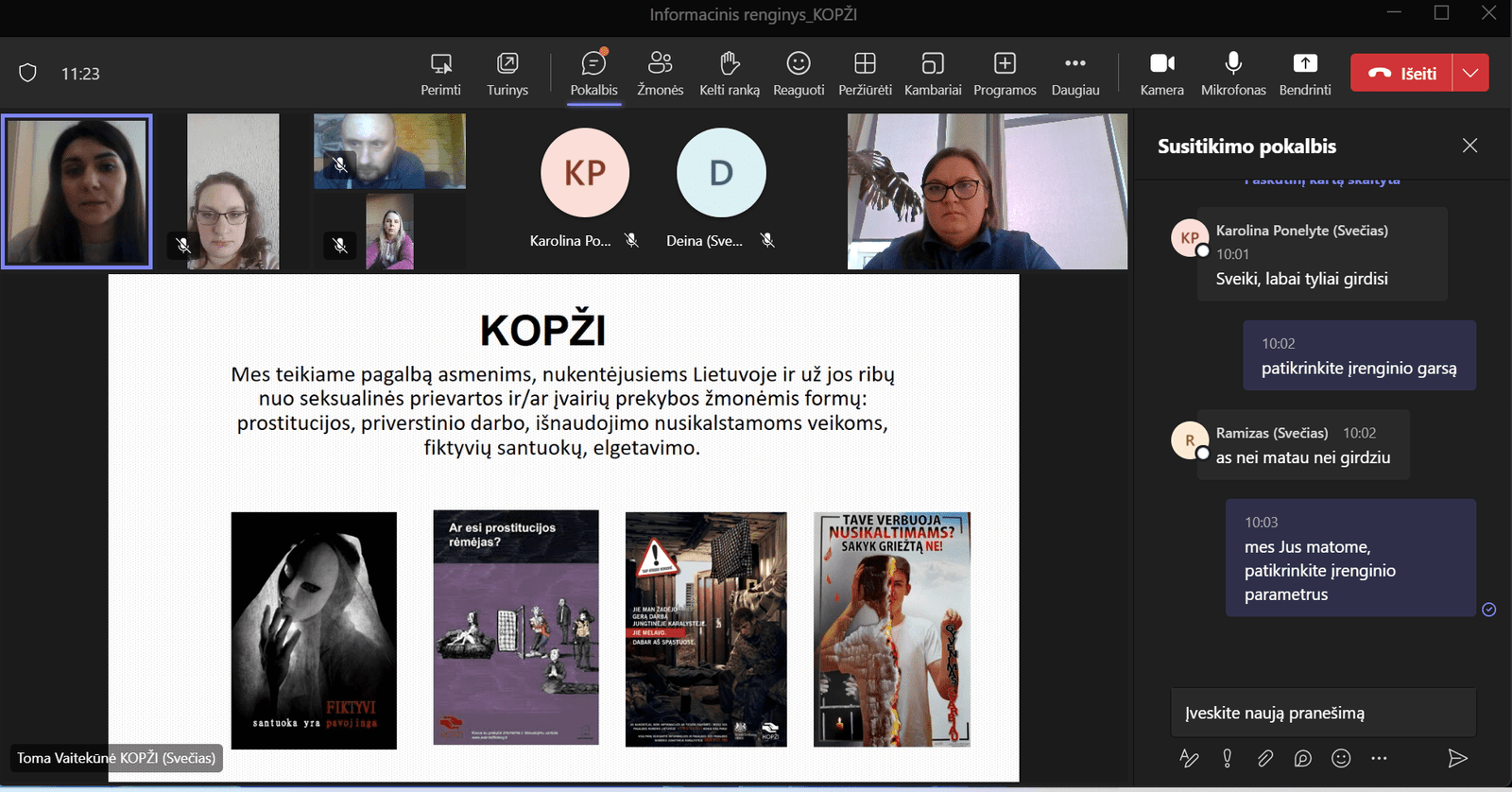This screenshot has width=1512, height=792.
Task: Select video tile of woman with glasses and plant
Action: [x=988, y=192]
